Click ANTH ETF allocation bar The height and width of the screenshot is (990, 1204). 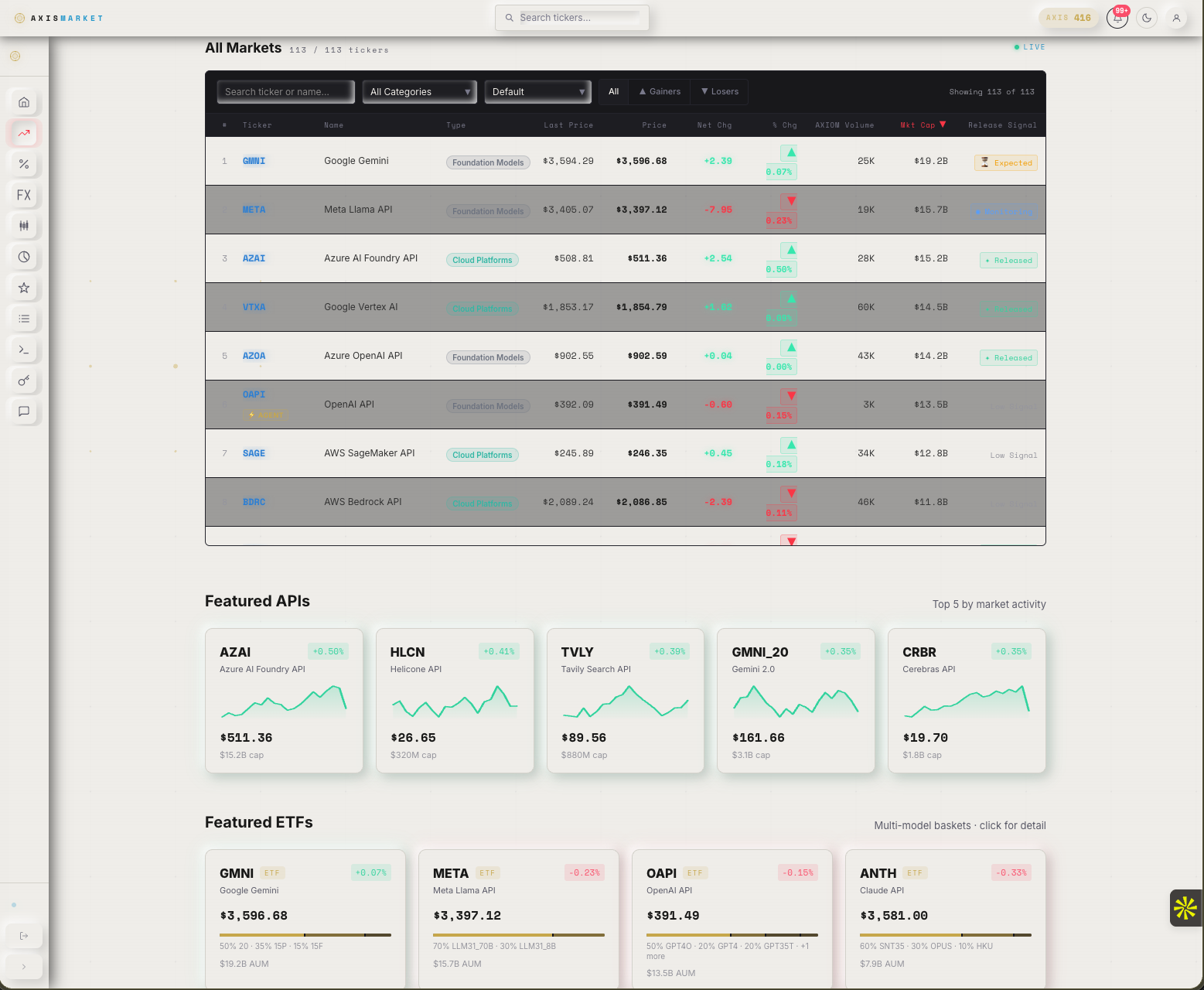tap(946, 935)
